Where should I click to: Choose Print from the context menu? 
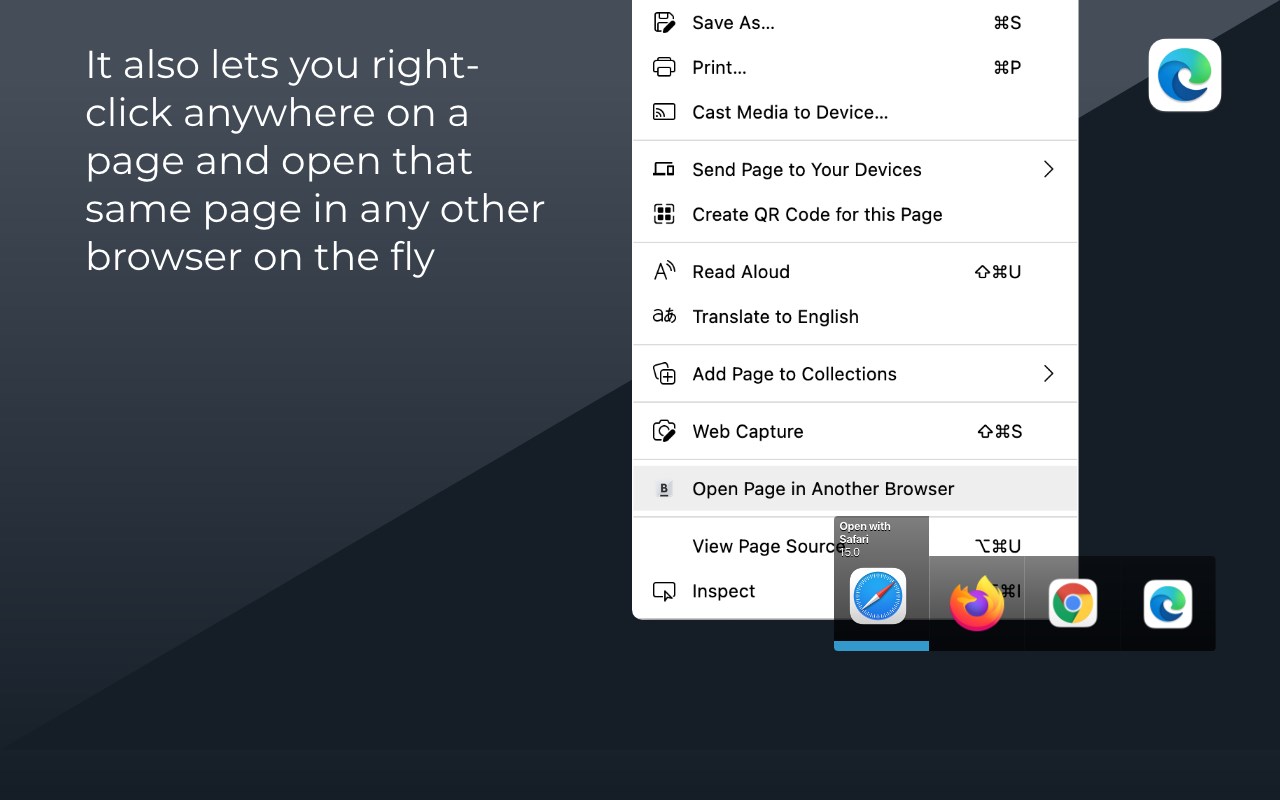(x=856, y=67)
